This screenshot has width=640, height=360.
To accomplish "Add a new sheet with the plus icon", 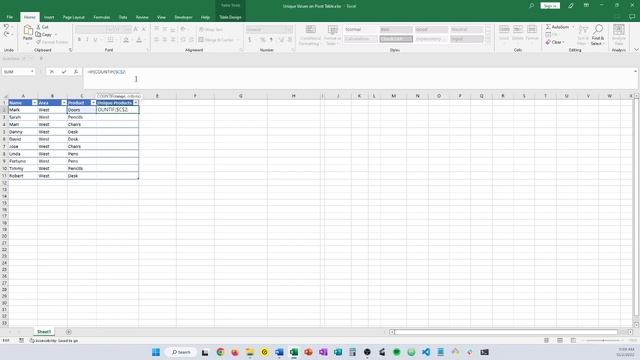I will coord(69,332).
